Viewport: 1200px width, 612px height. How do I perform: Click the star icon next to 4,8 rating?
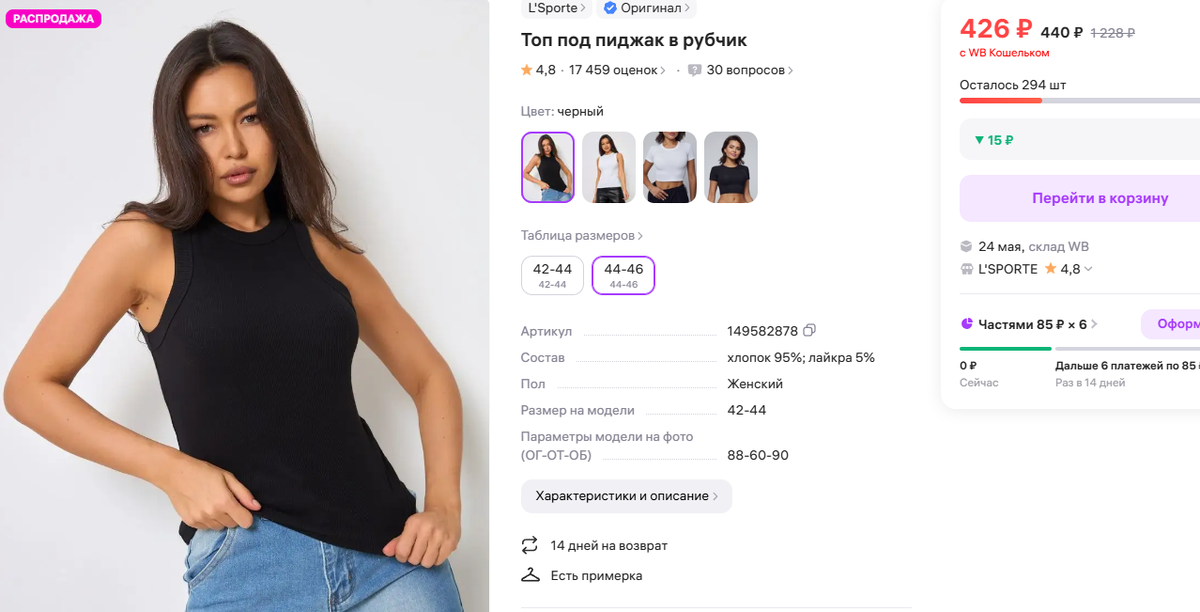click(525, 69)
